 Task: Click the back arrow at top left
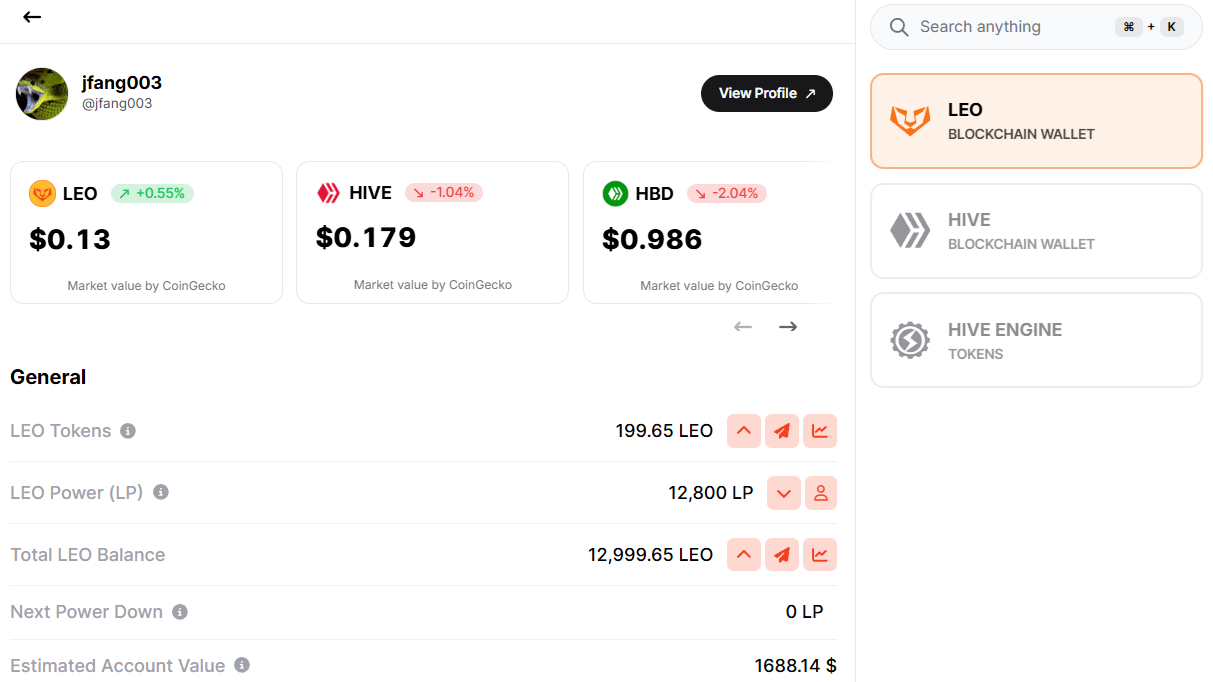point(32,17)
